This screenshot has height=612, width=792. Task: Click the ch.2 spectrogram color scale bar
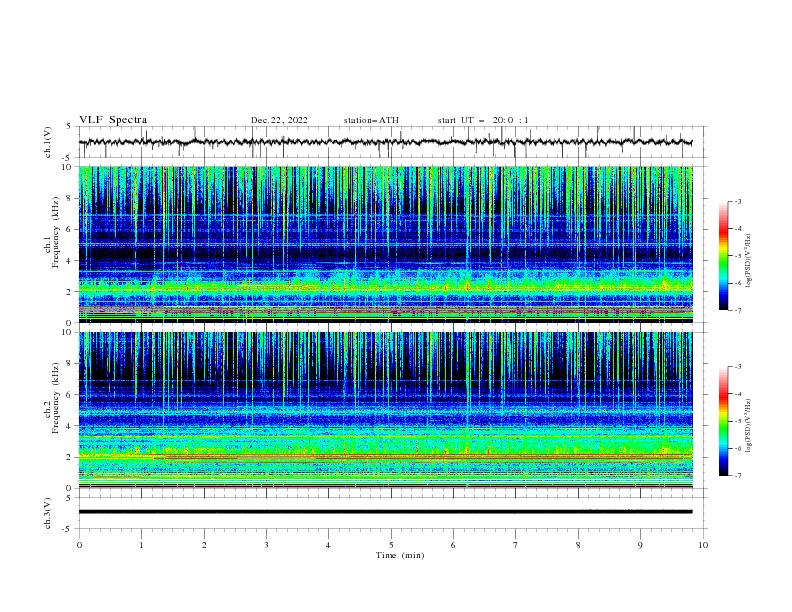tap(723, 421)
